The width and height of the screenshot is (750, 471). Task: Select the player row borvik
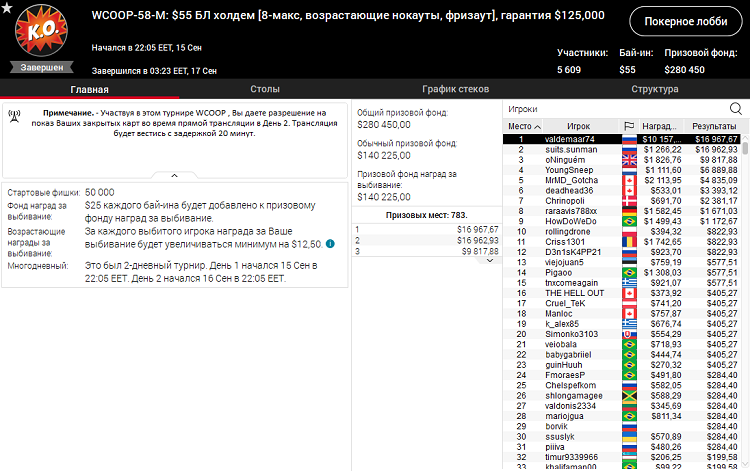[x=622, y=427]
